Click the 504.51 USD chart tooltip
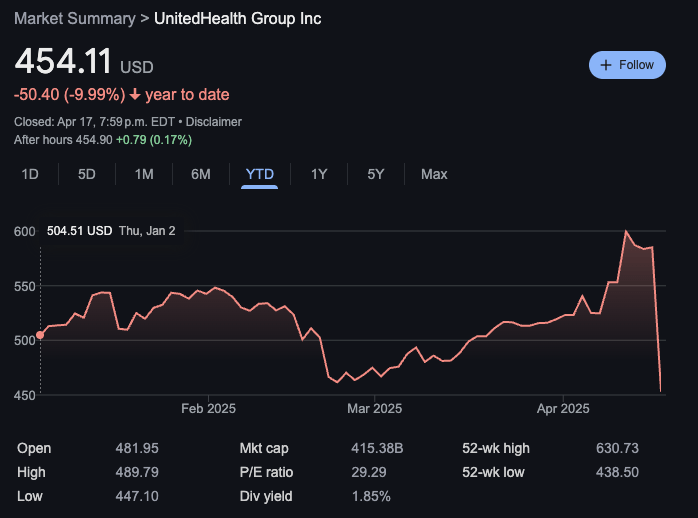The height and width of the screenshot is (518, 698). pyautogui.click(x=111, y=231)
